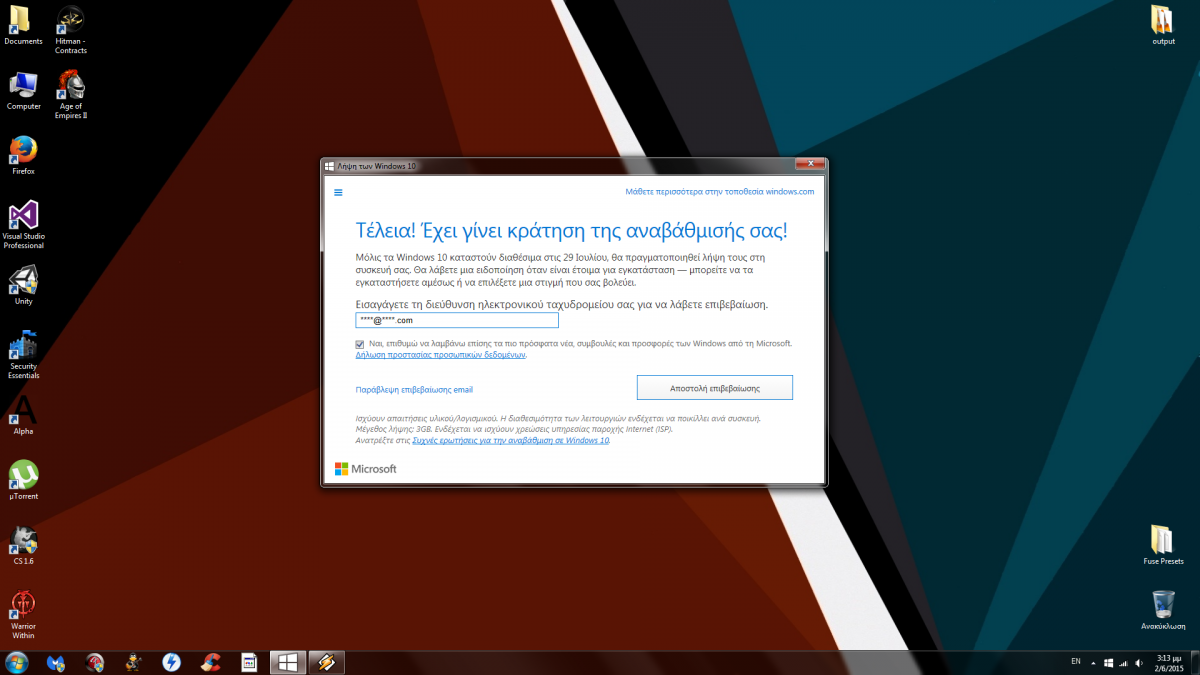This screenshot has width=1200, height=675.
Task: Click the EN language indicator
Action: [x=1076, y=661]
